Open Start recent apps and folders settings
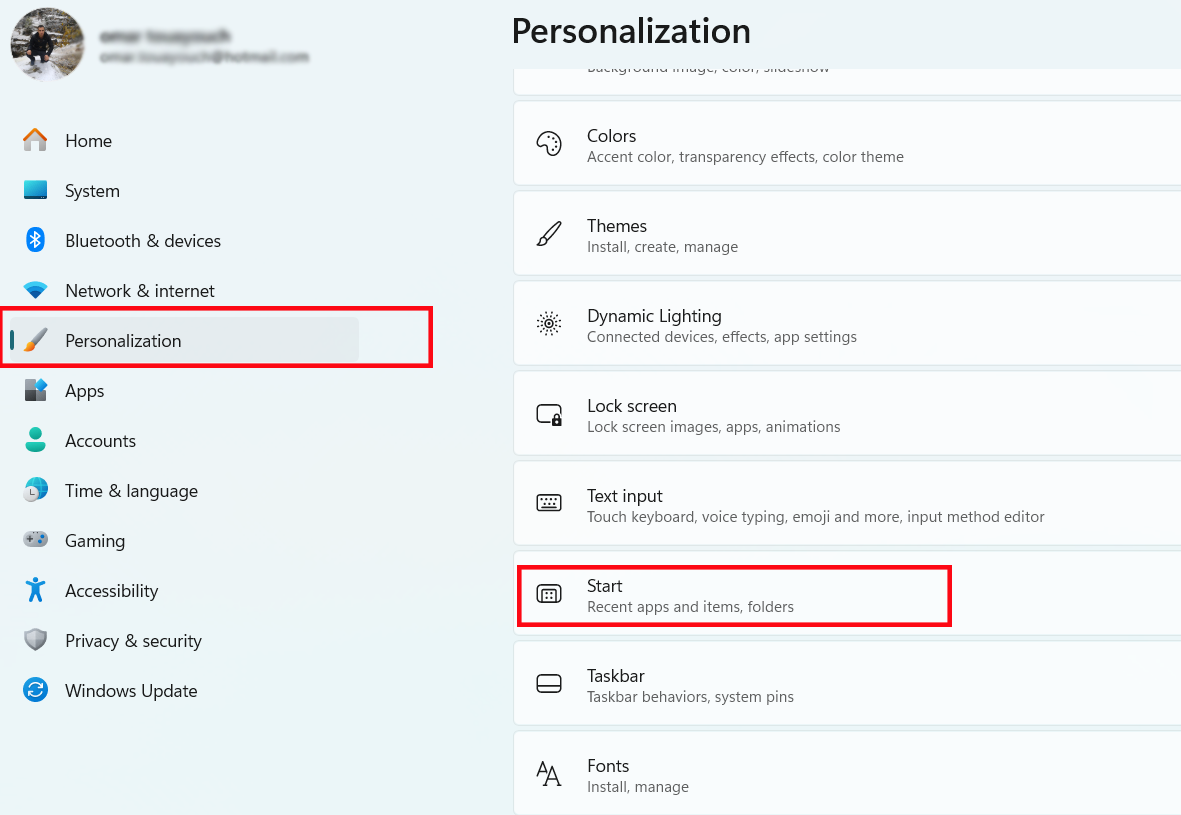1181x815 pixels. coord(690,595)
